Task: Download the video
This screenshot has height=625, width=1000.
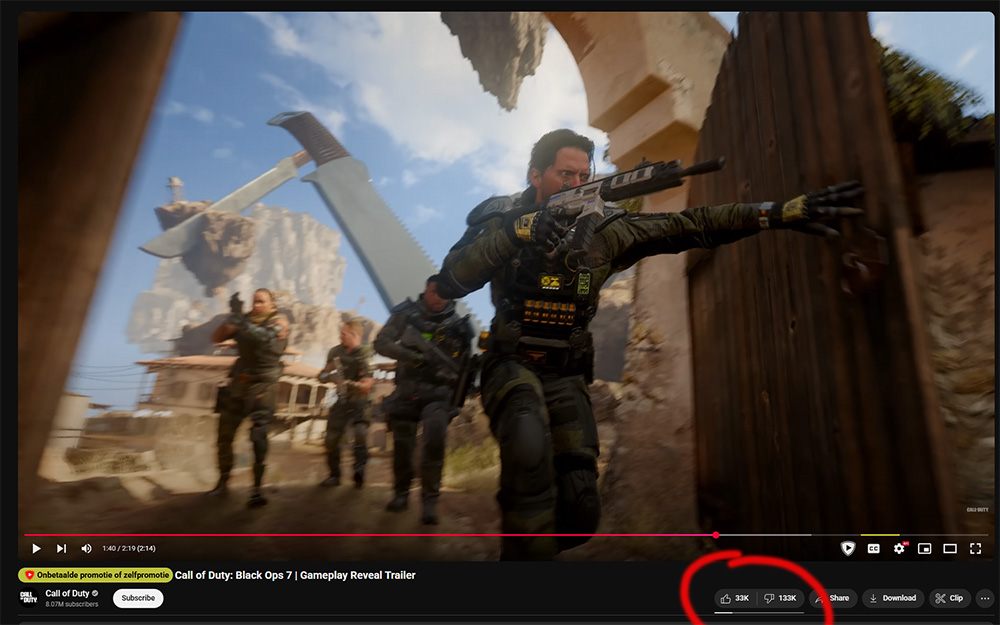Action: (892, 598)
